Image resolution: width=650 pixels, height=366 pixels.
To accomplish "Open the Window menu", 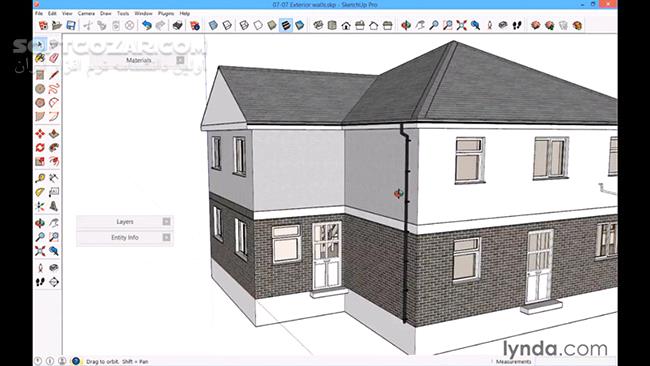I will point(143,14).
